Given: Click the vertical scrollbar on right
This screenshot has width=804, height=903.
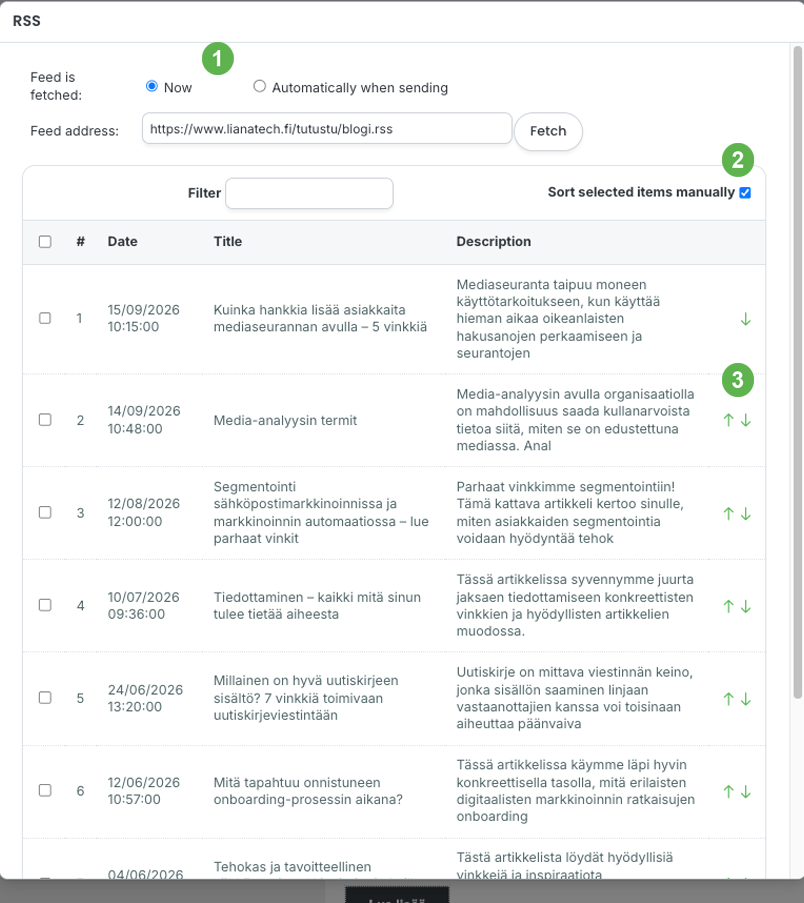Looking at the screenshot, I should click(798, 372).
